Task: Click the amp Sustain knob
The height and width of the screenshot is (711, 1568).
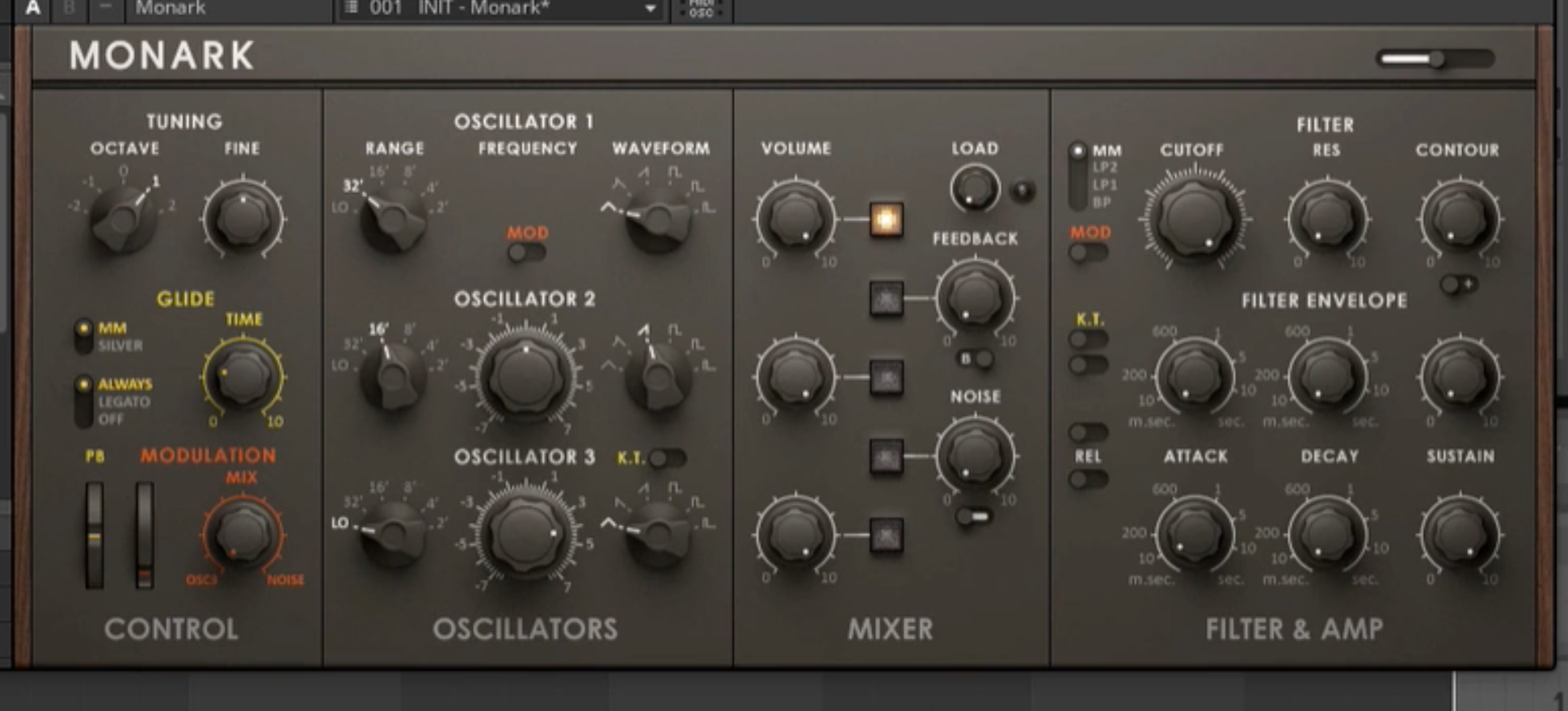Action: point(1460,534)
